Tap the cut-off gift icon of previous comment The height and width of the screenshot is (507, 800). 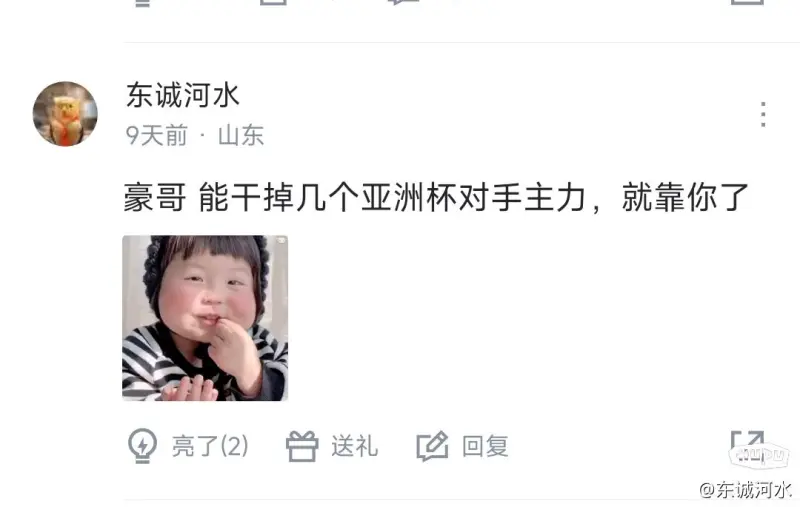coord(273,3)
